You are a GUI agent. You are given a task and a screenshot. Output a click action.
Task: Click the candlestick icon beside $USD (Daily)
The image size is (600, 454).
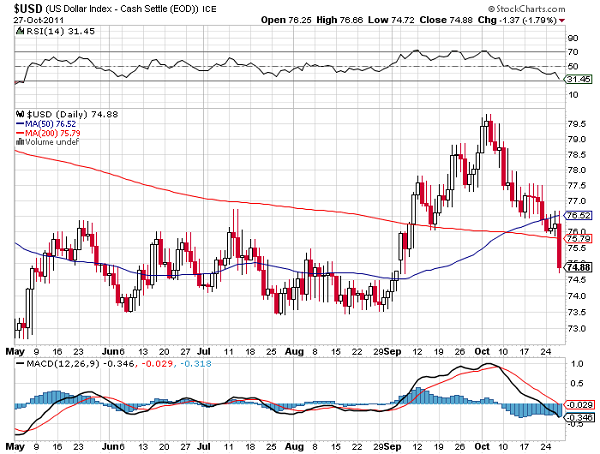tap(20, 114)
